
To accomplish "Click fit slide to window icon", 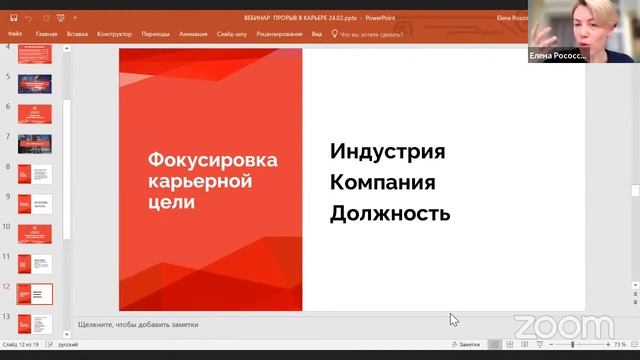I will point(634,345).
